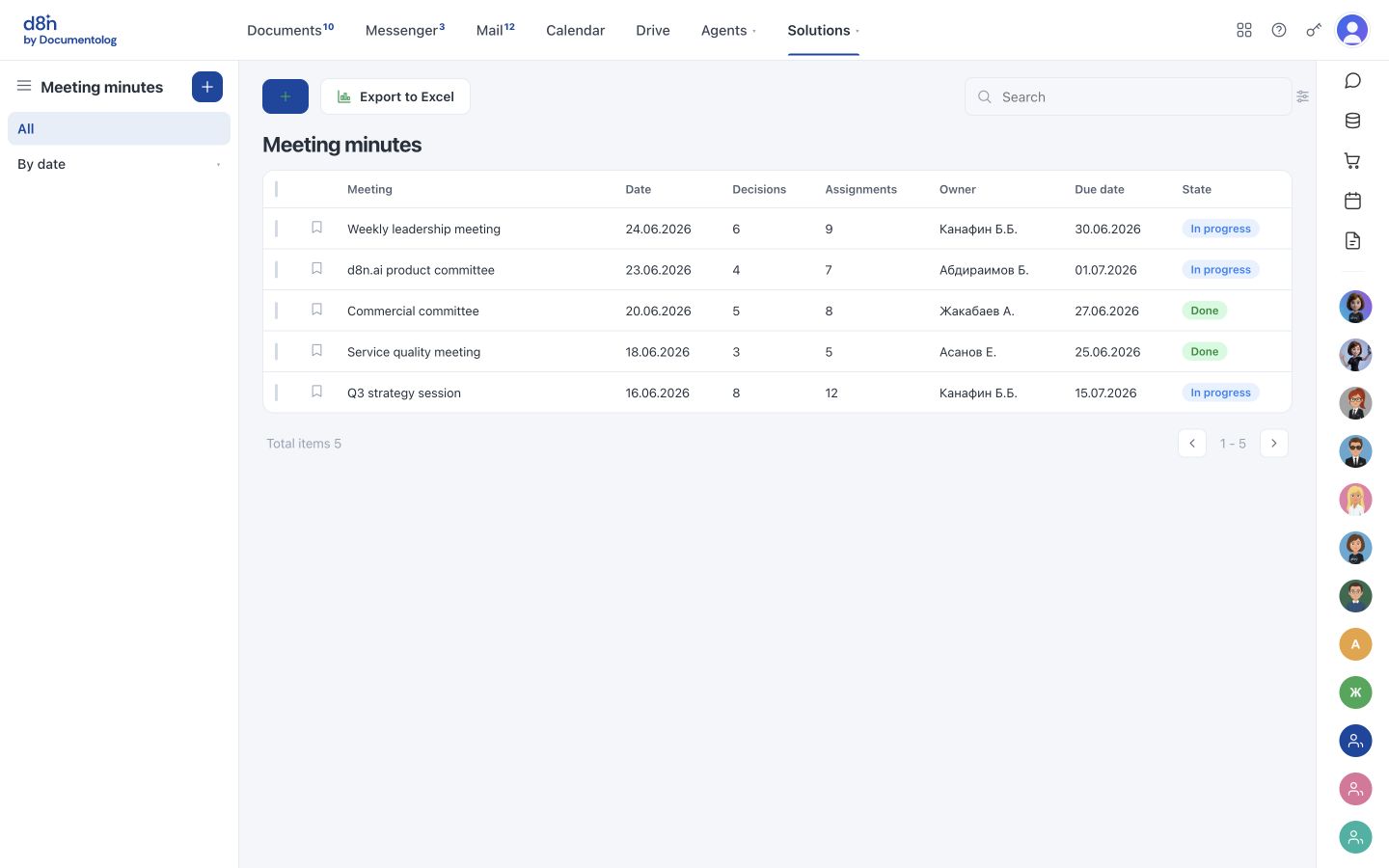Image resolution: width=1389 pixels, height=868 pixels.
Task: Open the Documents tab
Action: pos(290,30)
